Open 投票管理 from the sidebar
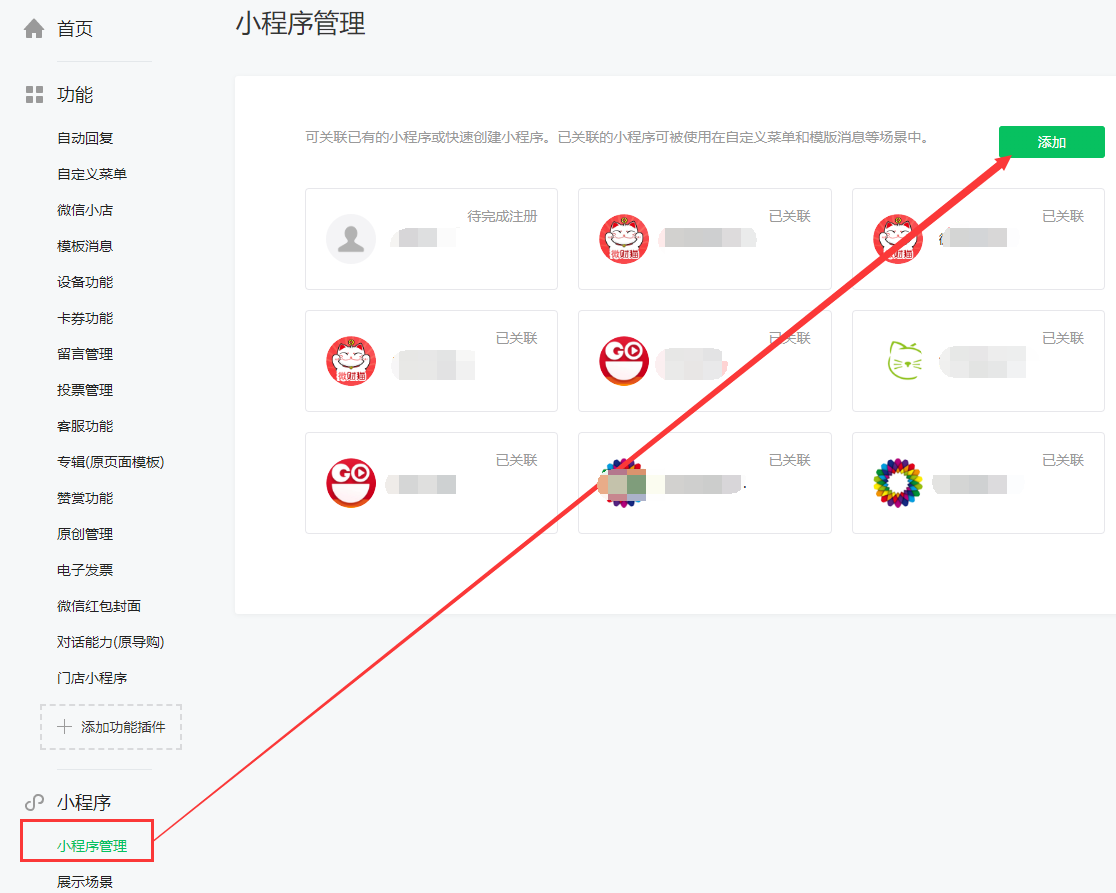1116x893 pixels. point(85,390)
